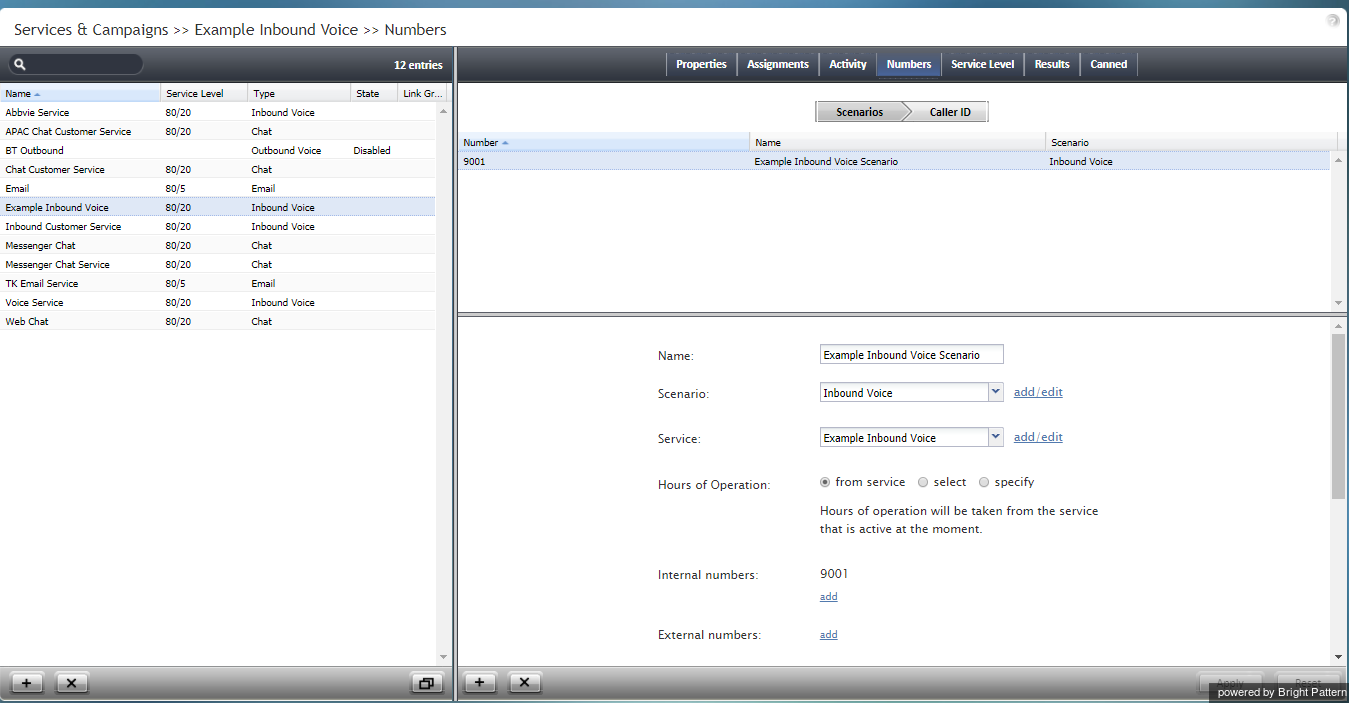Click the Name column header in numbers table
Screen dimensions: 1349x703
coord(898,142)
